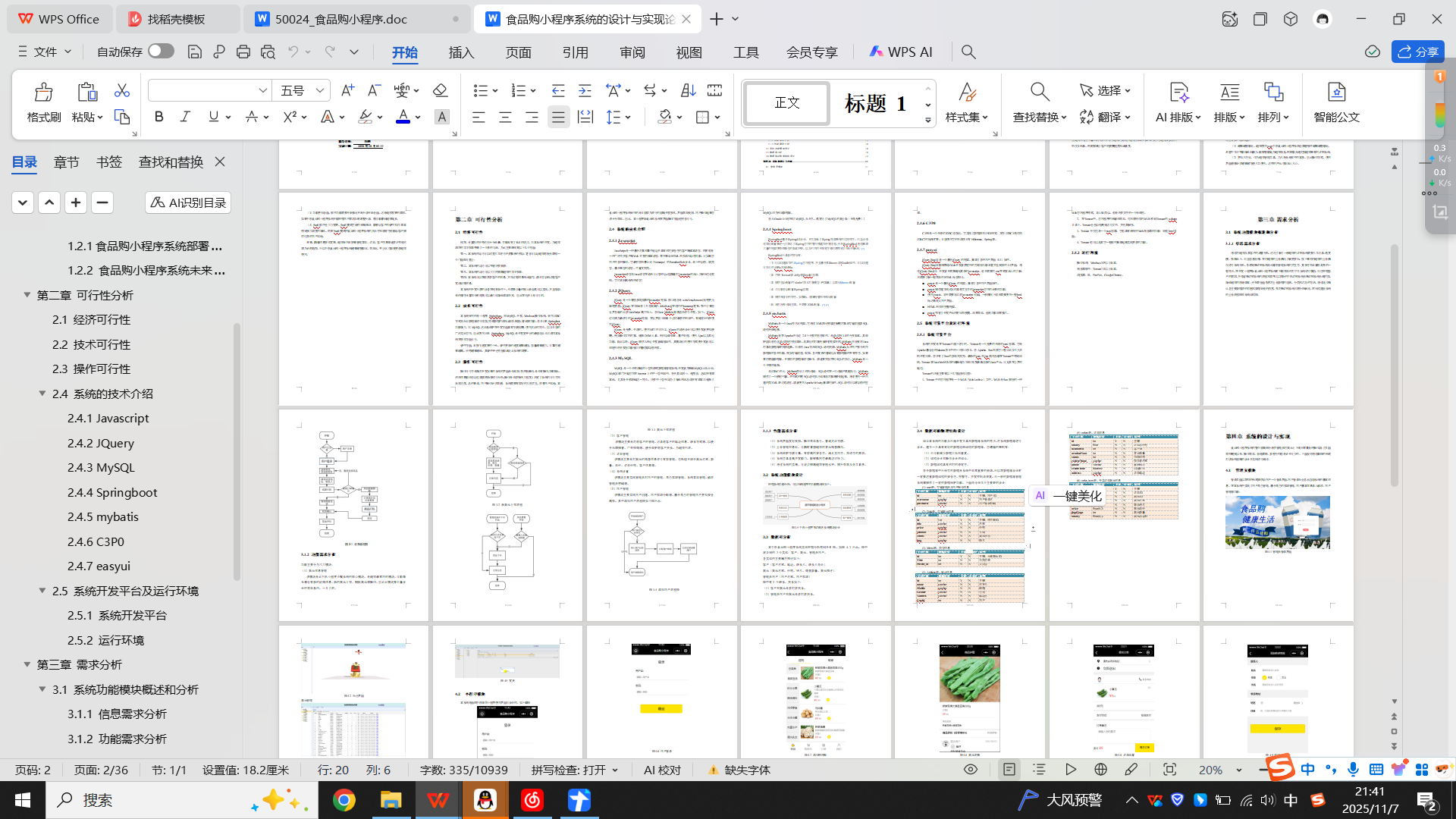Screen dimensions: 1456x819
Task: Open the font size dropdown
Action: tap(320, 91)
